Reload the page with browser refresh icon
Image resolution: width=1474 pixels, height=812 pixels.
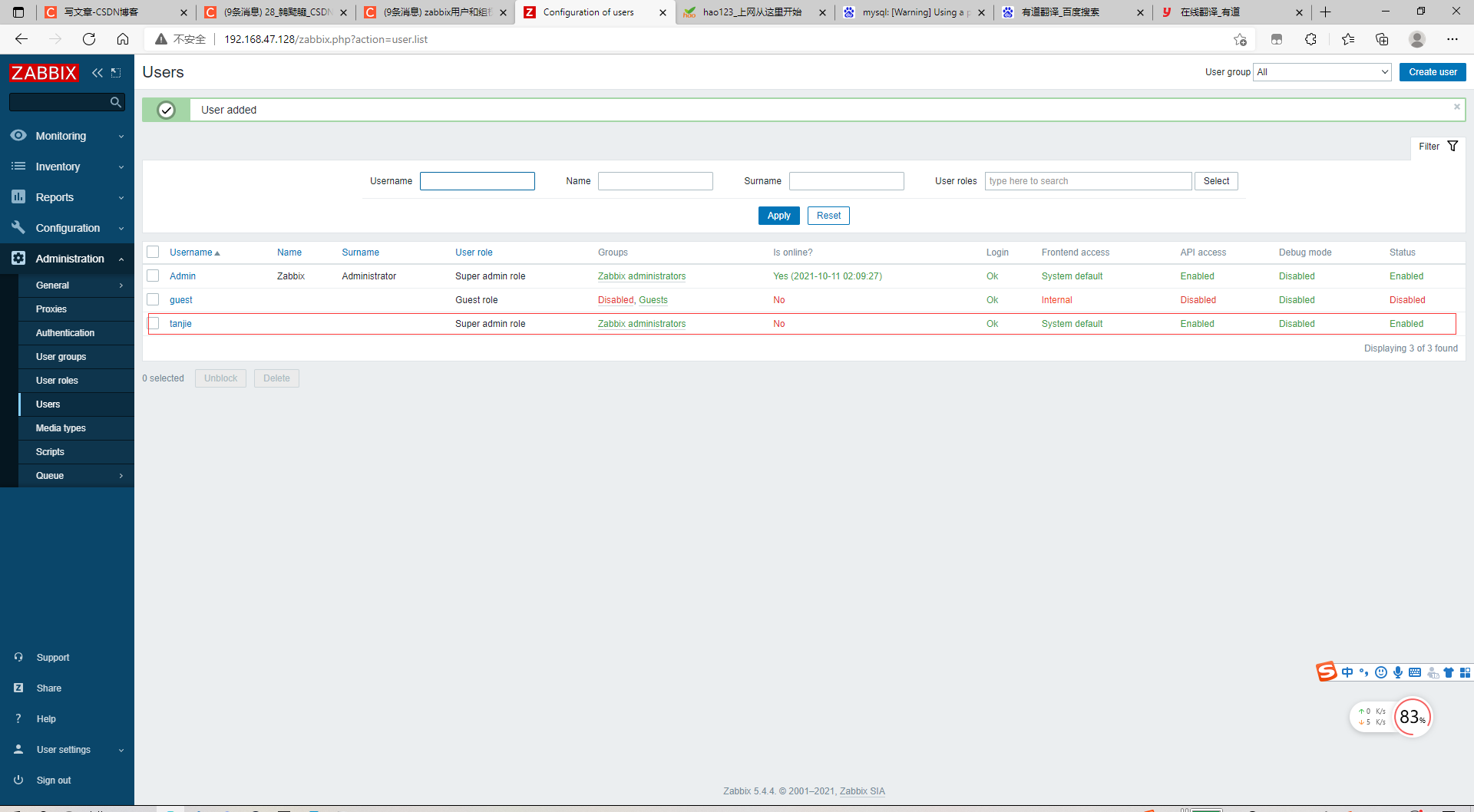point(89,39)
